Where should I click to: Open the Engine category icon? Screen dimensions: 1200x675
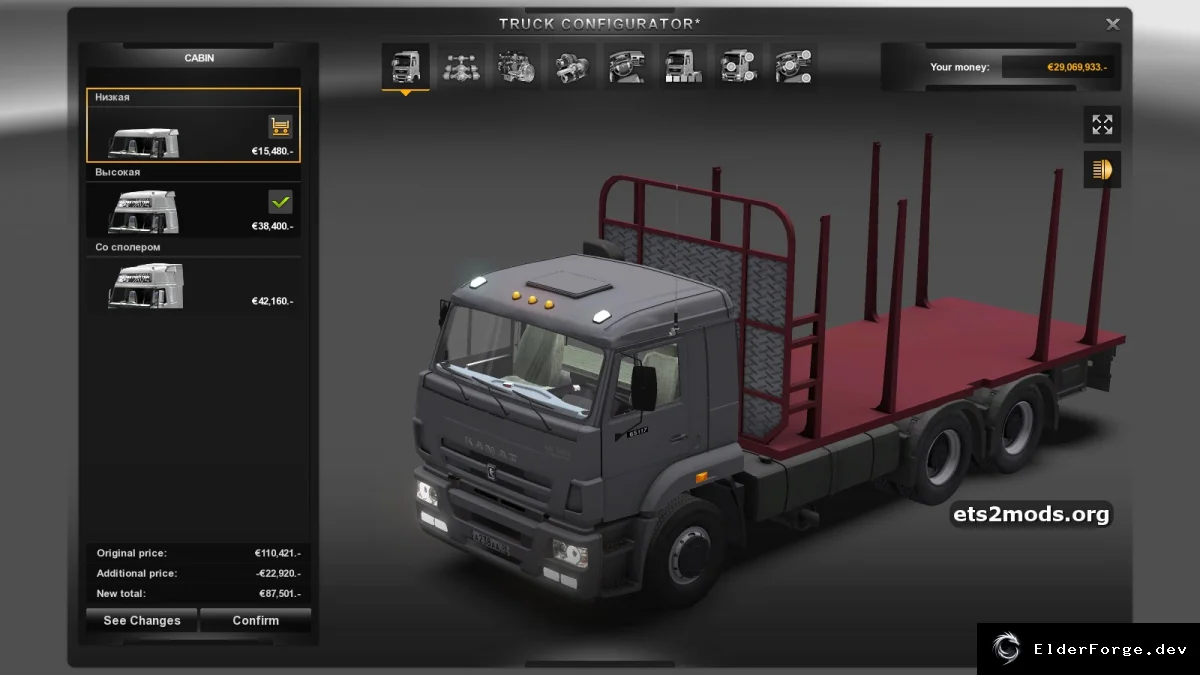pyautogui.click(x=517, y=67)
